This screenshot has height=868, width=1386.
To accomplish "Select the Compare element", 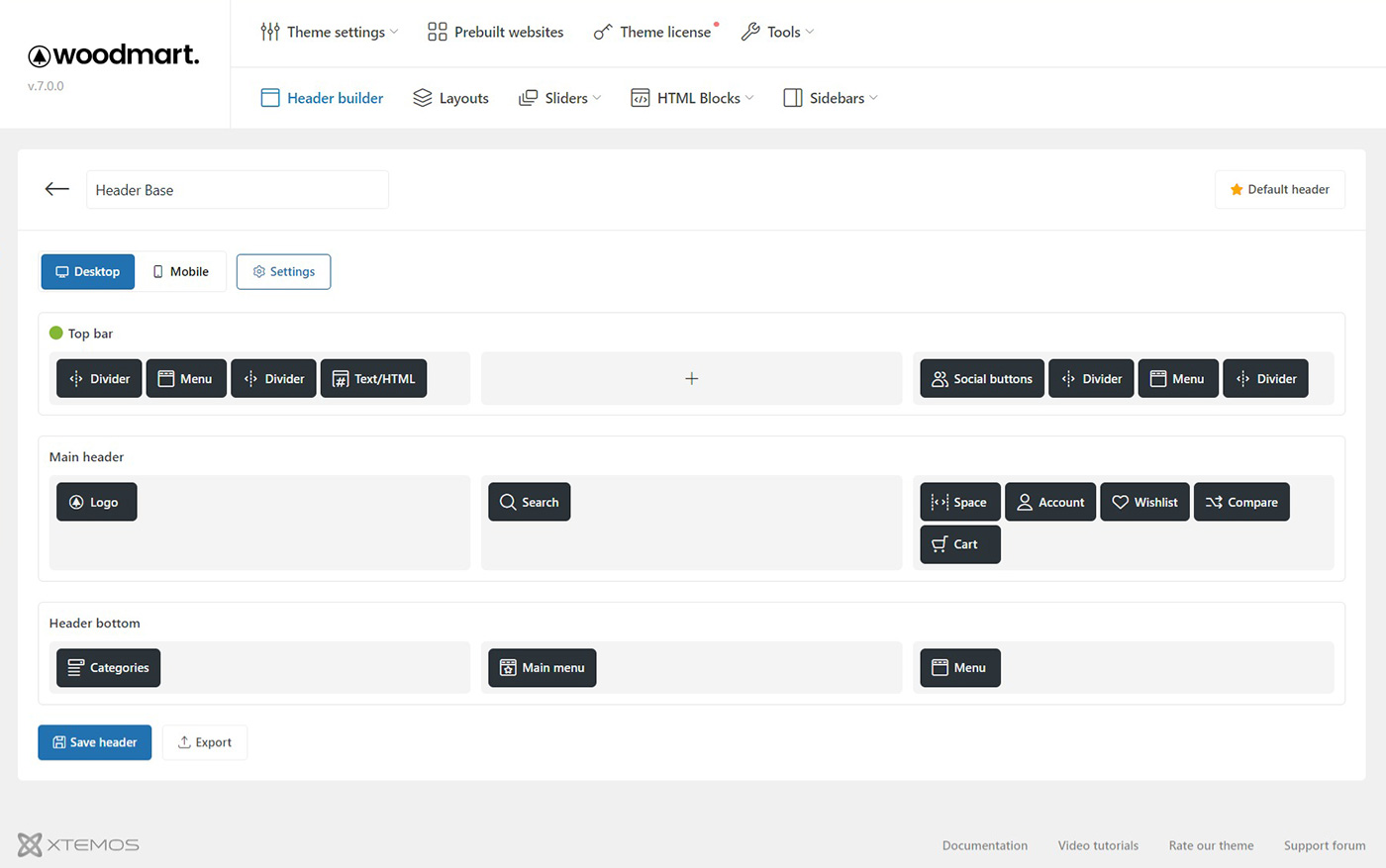I will (x=1241, y=502).
